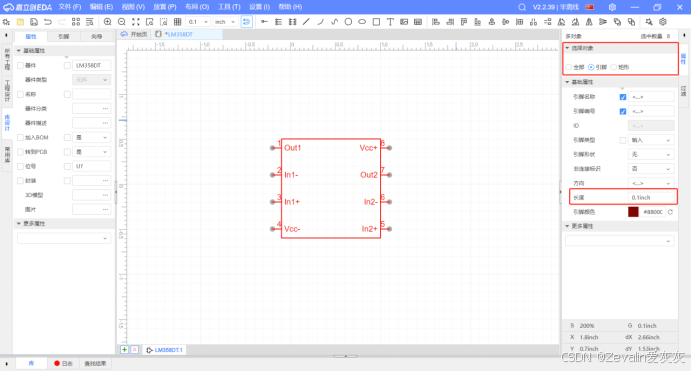The image size is (692, 371).
Task: Click the add page plus button
Action: tap(124, 350)
